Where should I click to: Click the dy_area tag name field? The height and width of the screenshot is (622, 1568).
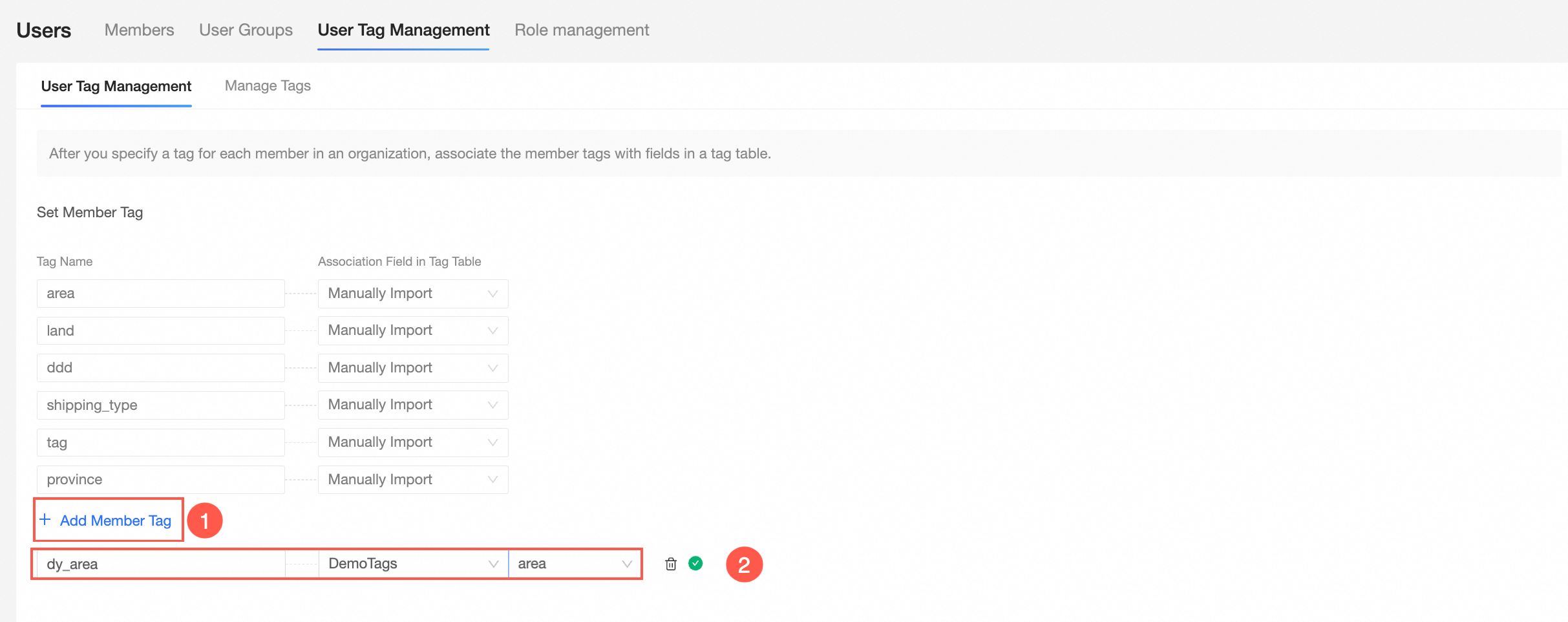(x=161, y=564)
